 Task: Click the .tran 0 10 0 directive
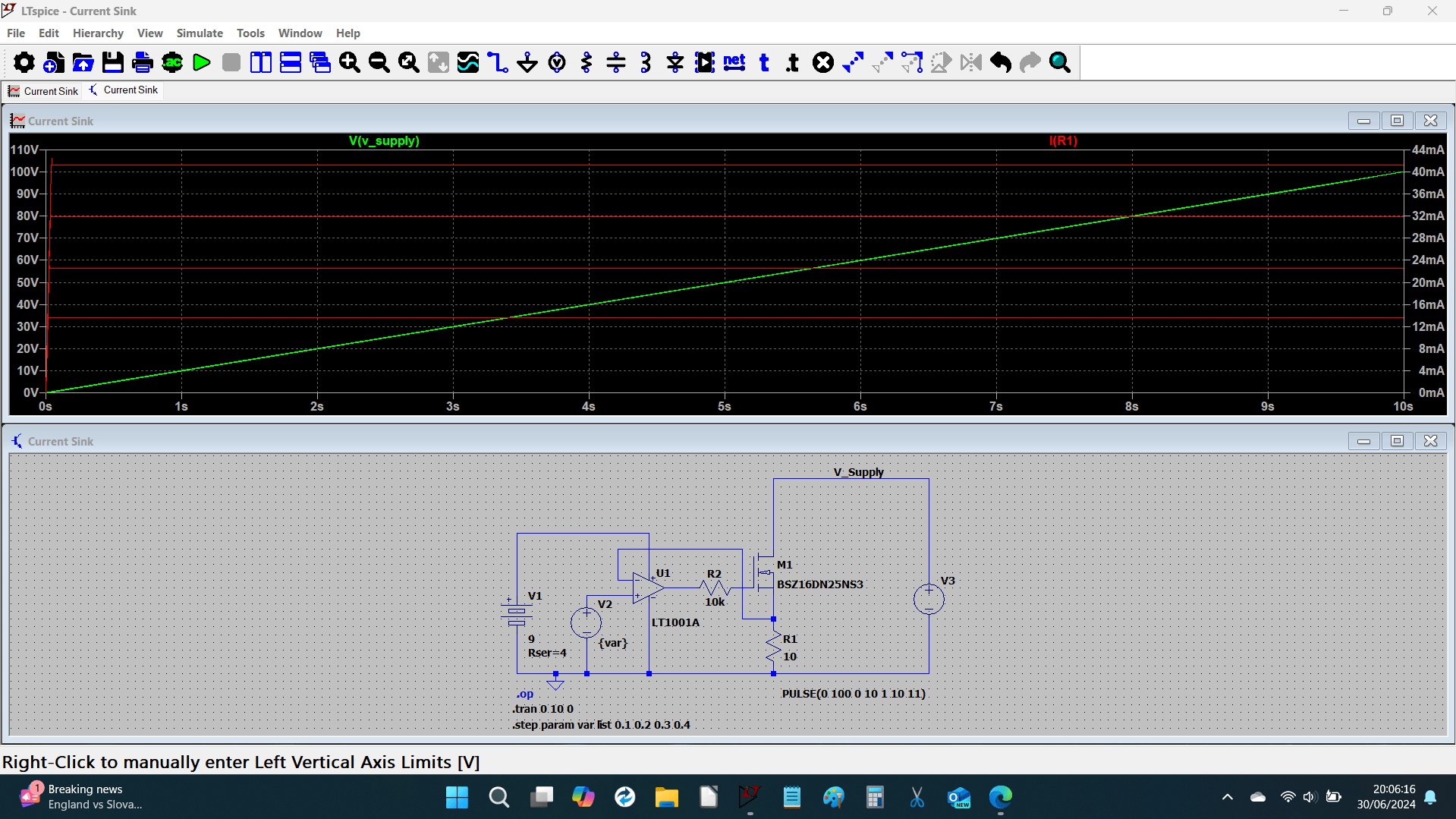(x=542, y=709)
